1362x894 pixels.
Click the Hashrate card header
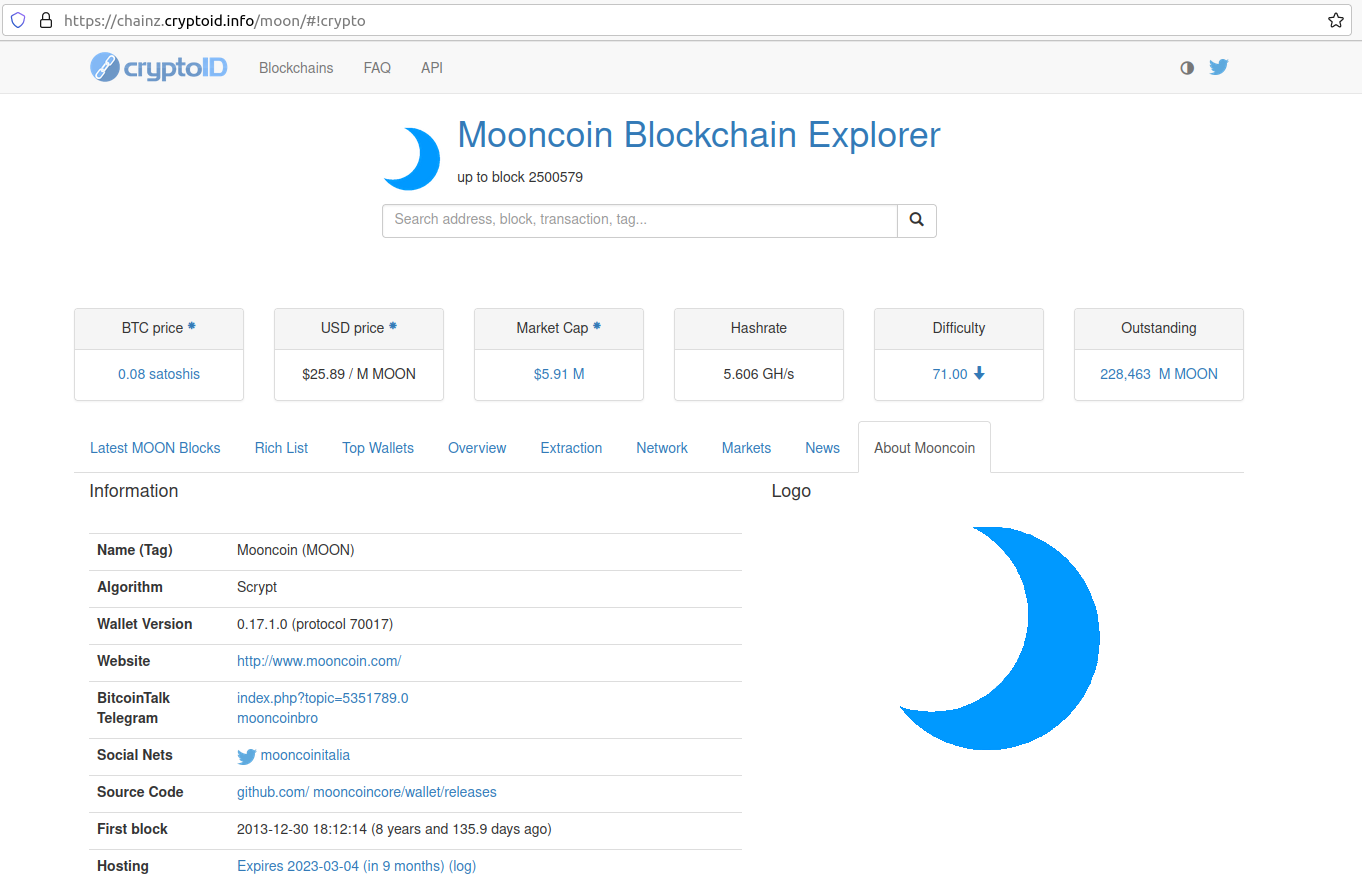tap(759, 328)
